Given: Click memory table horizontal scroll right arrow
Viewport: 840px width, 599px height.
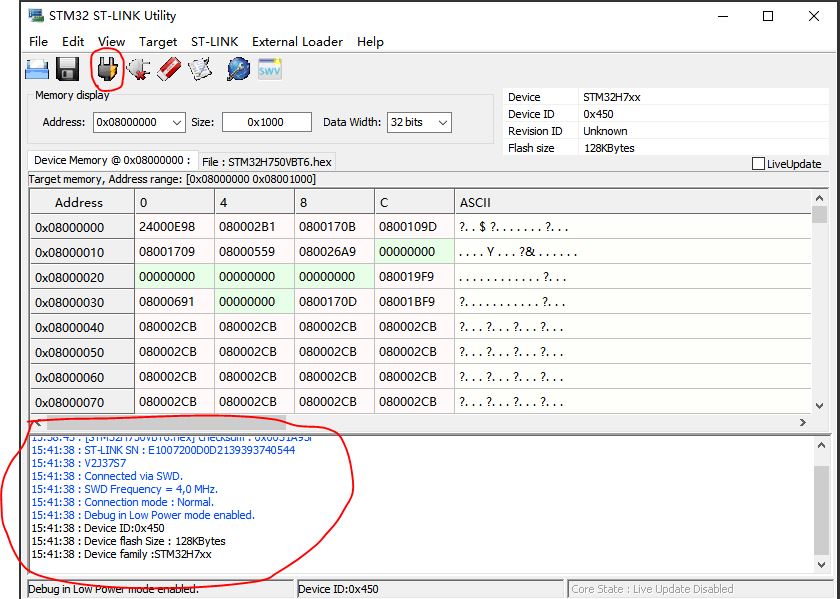Looking at the screenshot, I should point(802,422).
